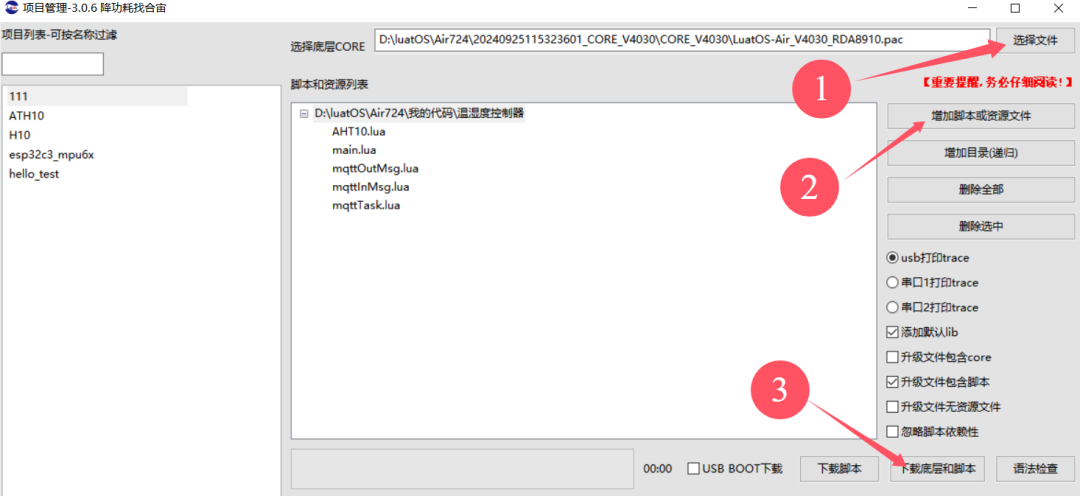
Task: Select the 温湿度控制器 directory path row
Action: [x=419, y=113]
